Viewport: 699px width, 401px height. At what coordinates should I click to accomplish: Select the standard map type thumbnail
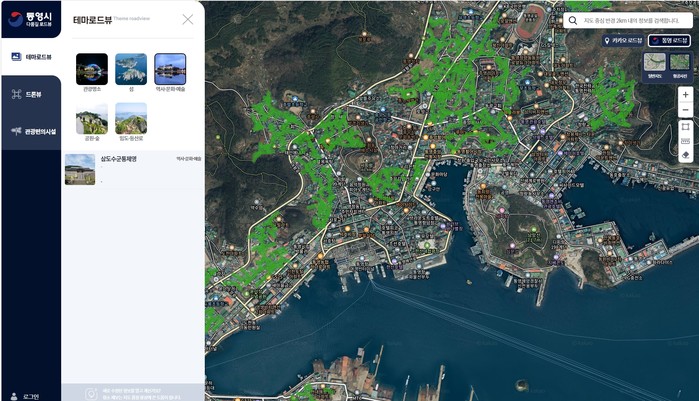(655, 63)
